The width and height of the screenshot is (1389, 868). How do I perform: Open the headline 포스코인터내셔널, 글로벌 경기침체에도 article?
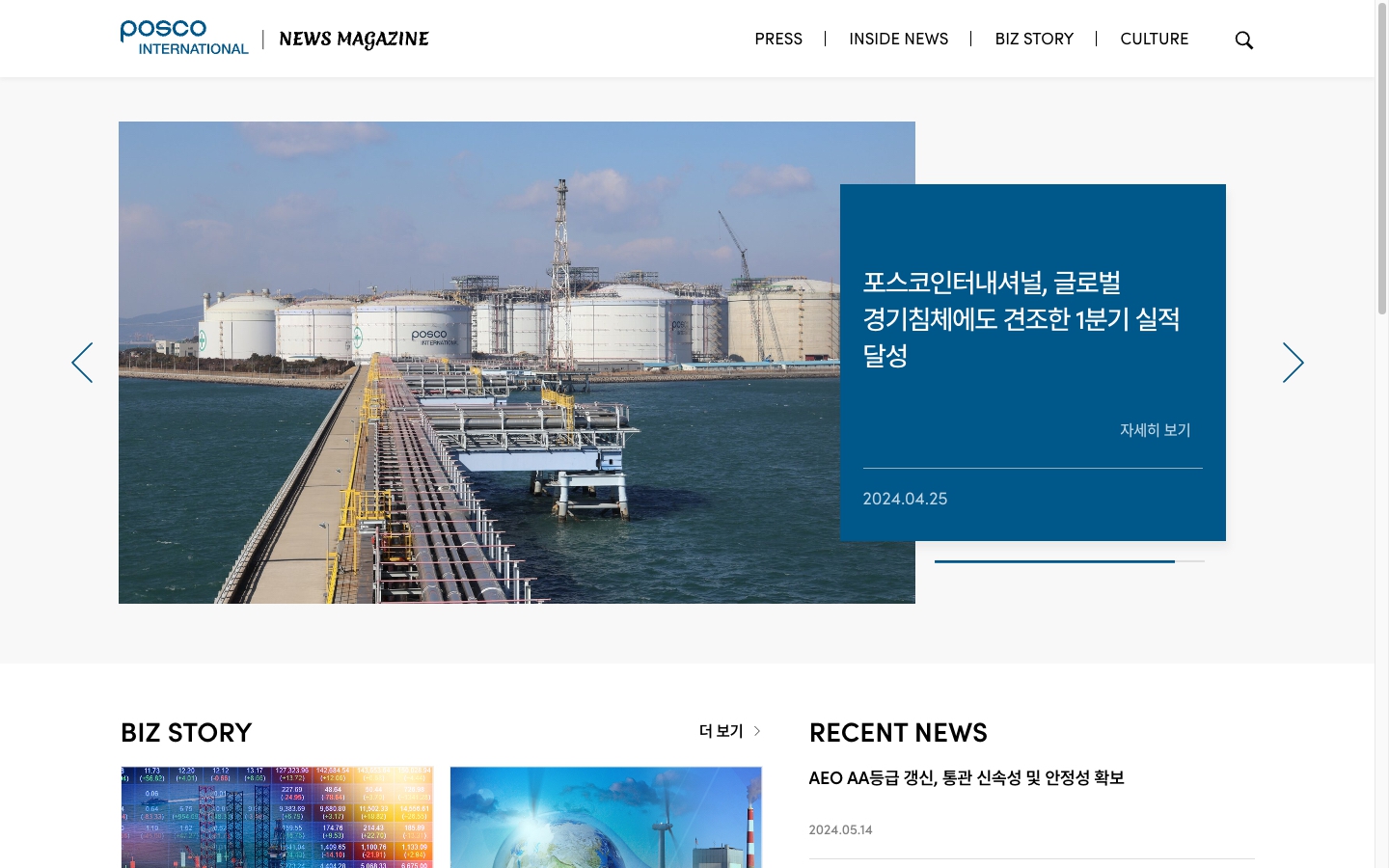coord(1021,319)
